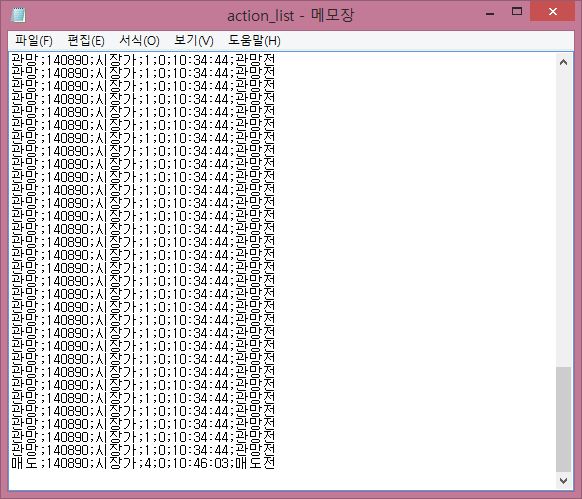Click the scroll down arrow
This screenshot has height=499, width=582.
563,480
